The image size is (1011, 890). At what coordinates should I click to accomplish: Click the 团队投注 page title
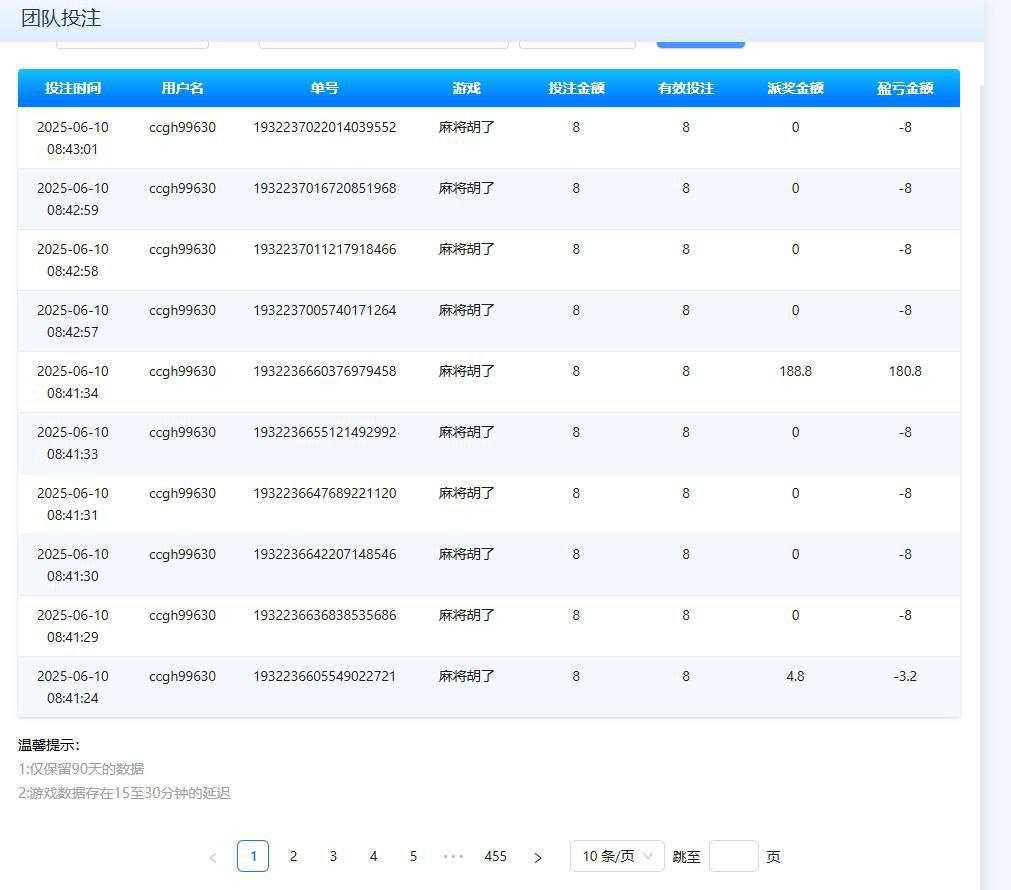61,18
